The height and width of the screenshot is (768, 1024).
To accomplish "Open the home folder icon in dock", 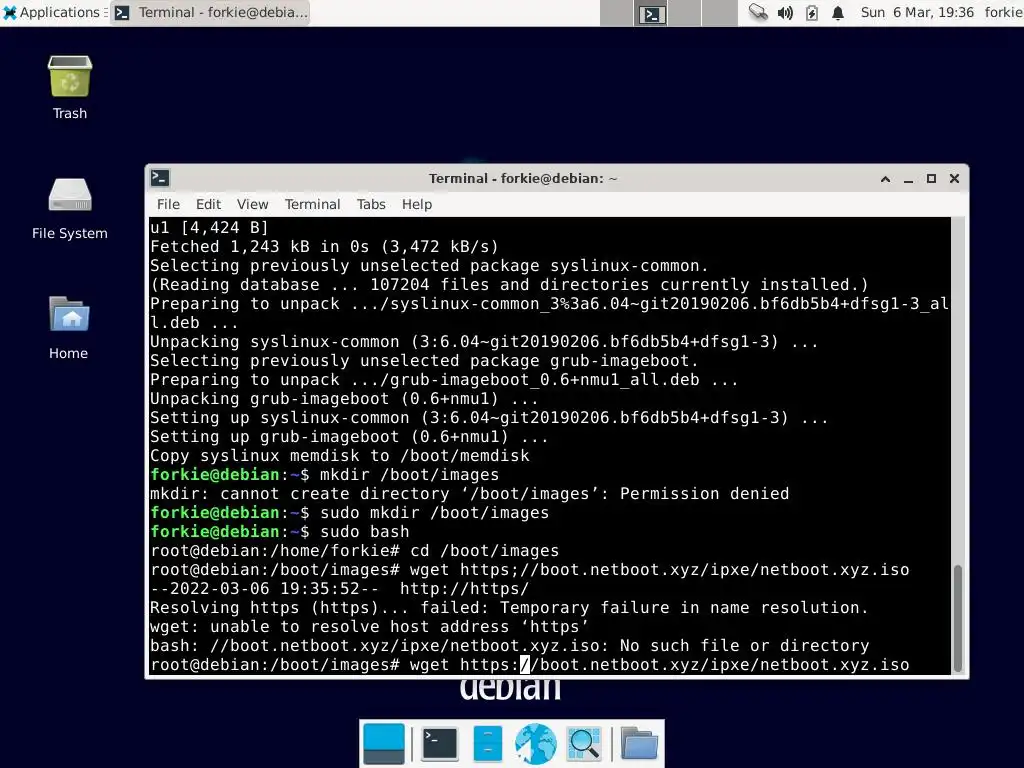I will (639, 744).
